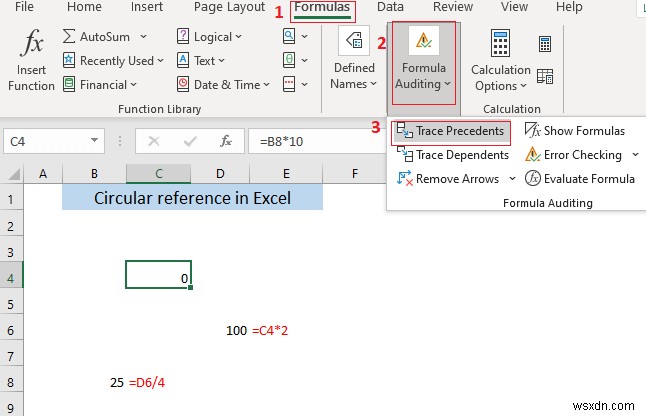646x416 pixels.
Task: Select column D header
Action: (x=220, y=174)
